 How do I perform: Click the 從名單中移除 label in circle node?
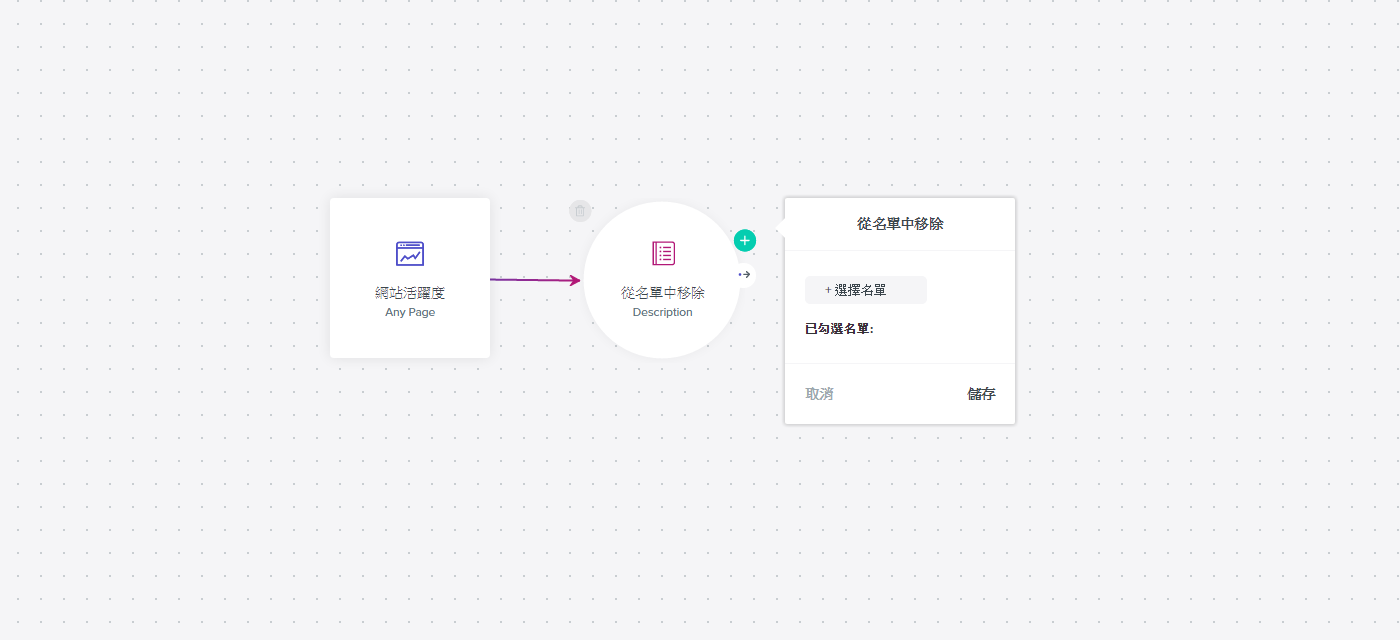coord(662,293)
